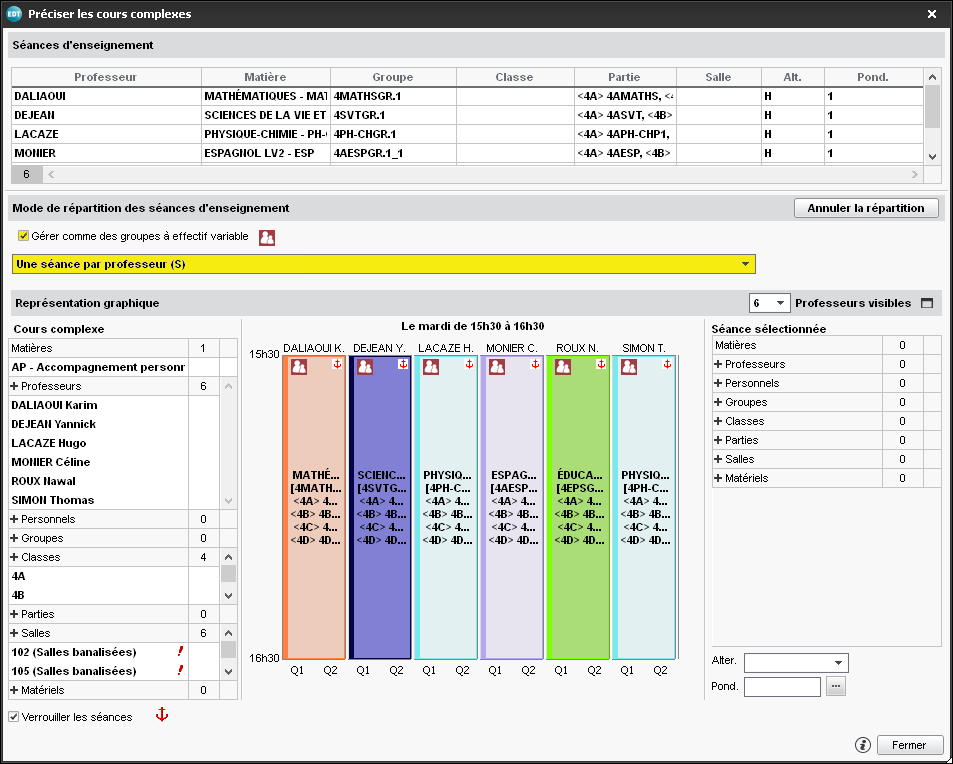Click the group icon in DALIAOUI K. session
953x764 pixels.
click(298, 367)
